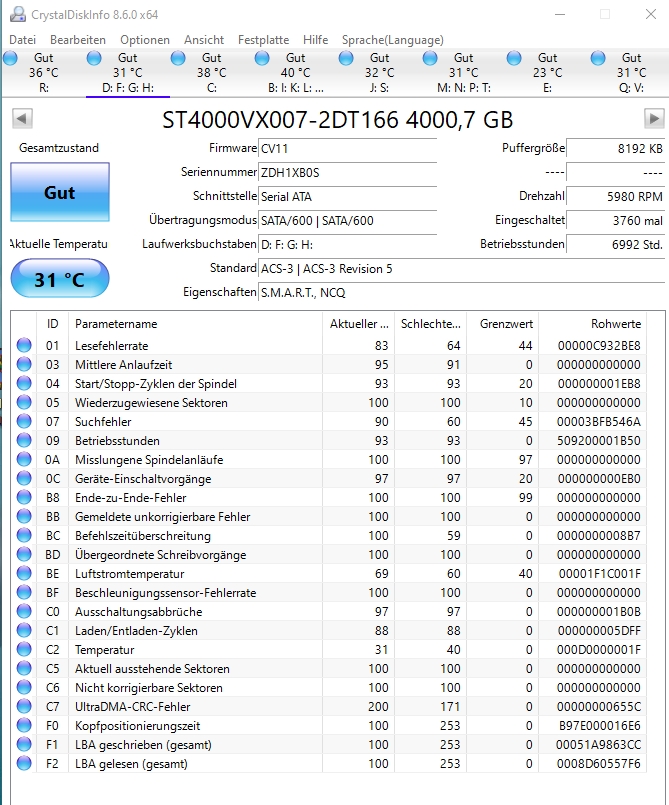
Task: Select the C: drive tab at 38 °C
Action: [x=212, y=72]
